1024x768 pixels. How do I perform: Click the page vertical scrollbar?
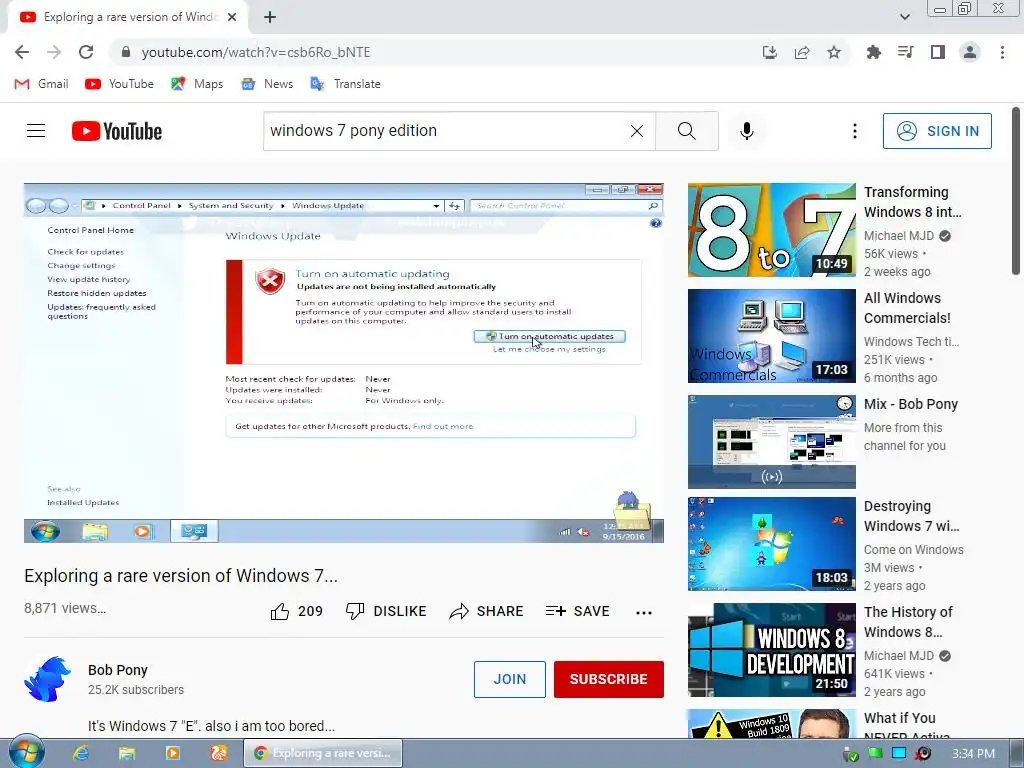1016,192
